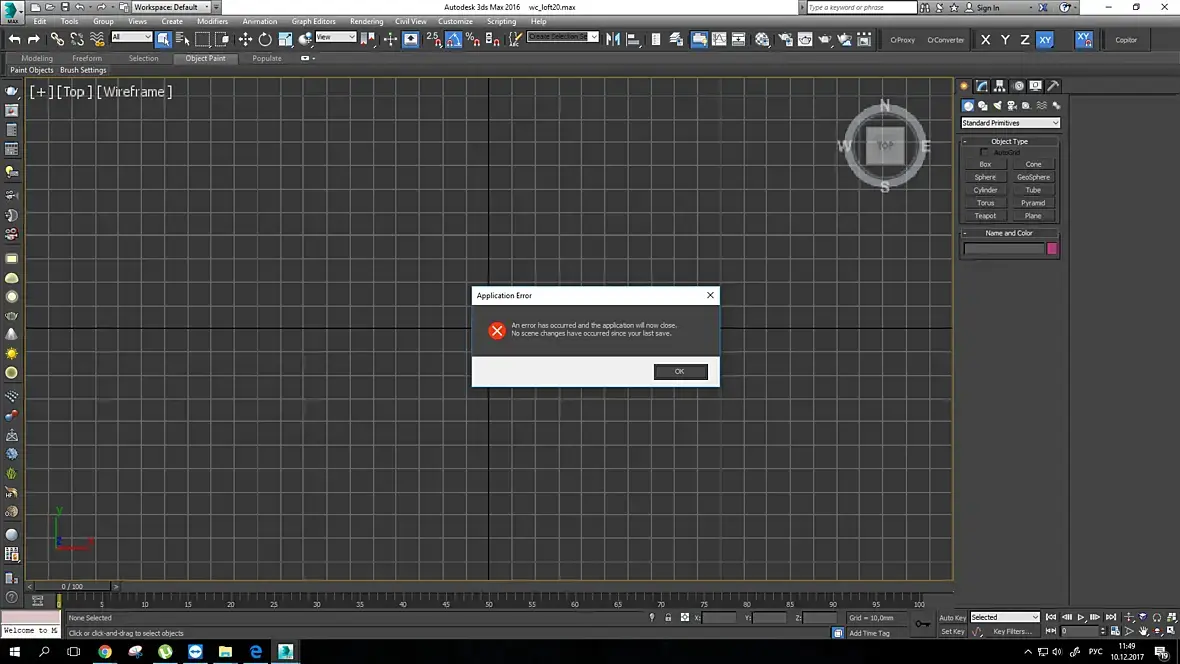Click the Teapot primitive button
The height and width of the screenshot is (664, 1180).
(985, 216)
